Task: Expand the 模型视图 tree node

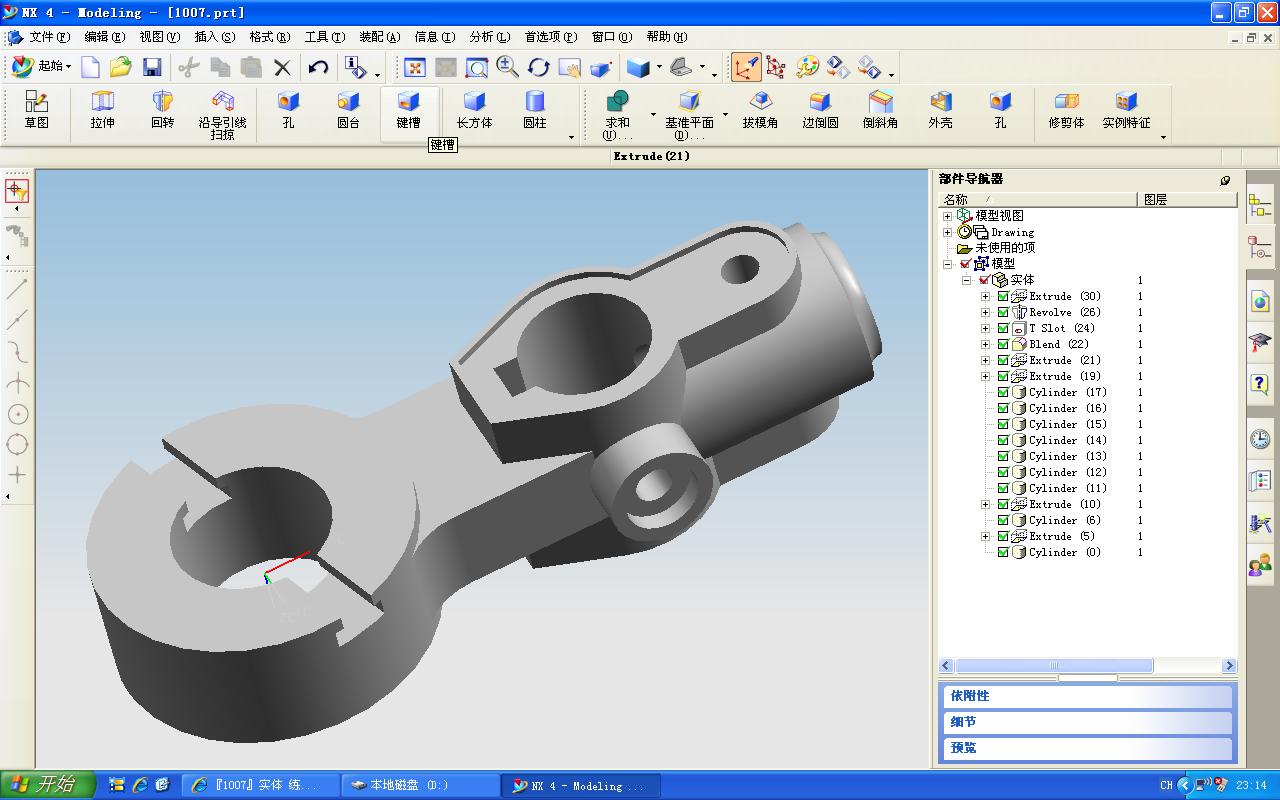Action: pos(948,216)
